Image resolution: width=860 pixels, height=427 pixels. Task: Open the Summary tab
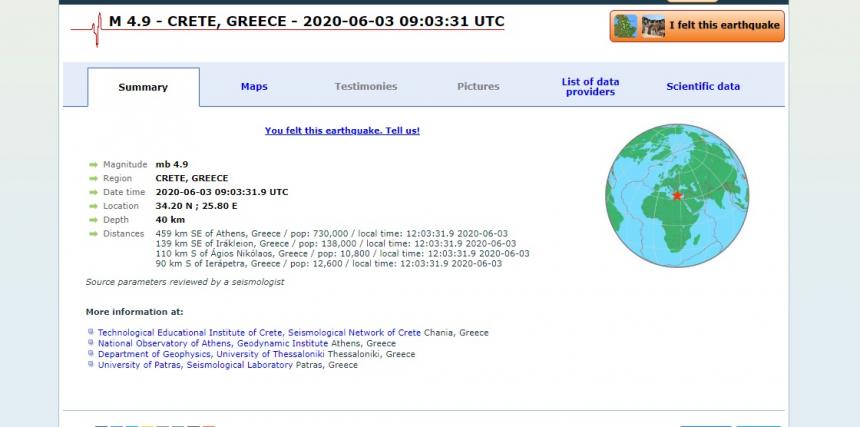(x=143, y=88)
